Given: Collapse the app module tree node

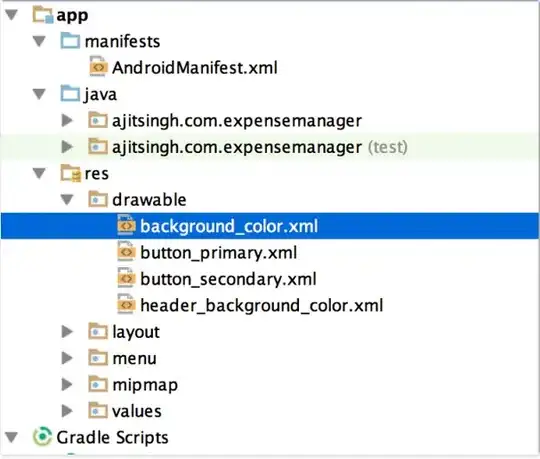Looking at the screenshot, I should click(x=12, y=15).
